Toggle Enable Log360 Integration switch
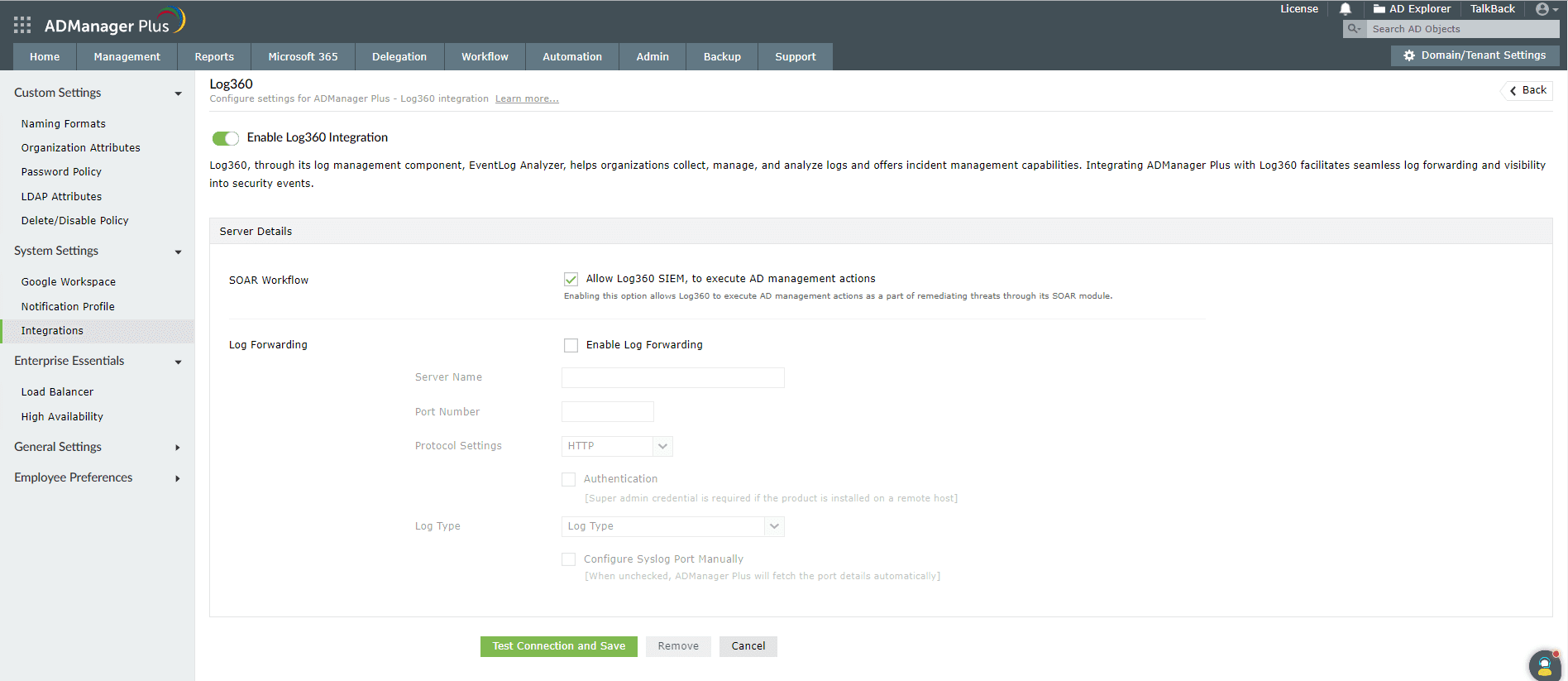The image size is (1568, 681). pos(225,138)
